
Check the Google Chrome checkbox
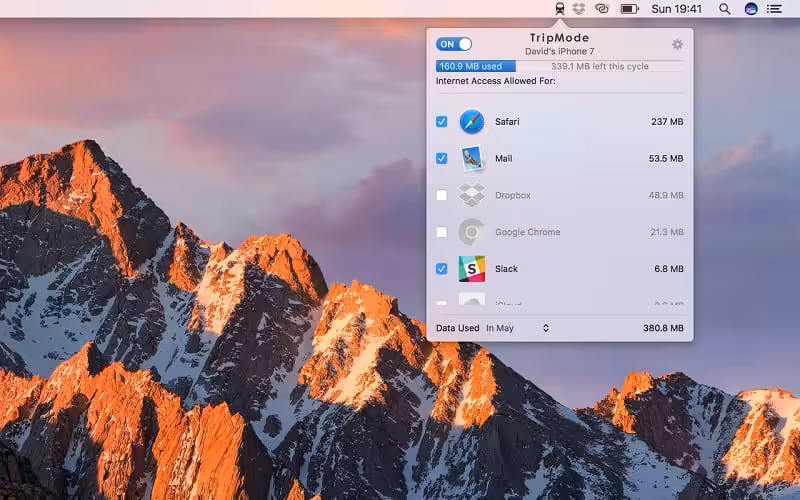coord(442,232)
